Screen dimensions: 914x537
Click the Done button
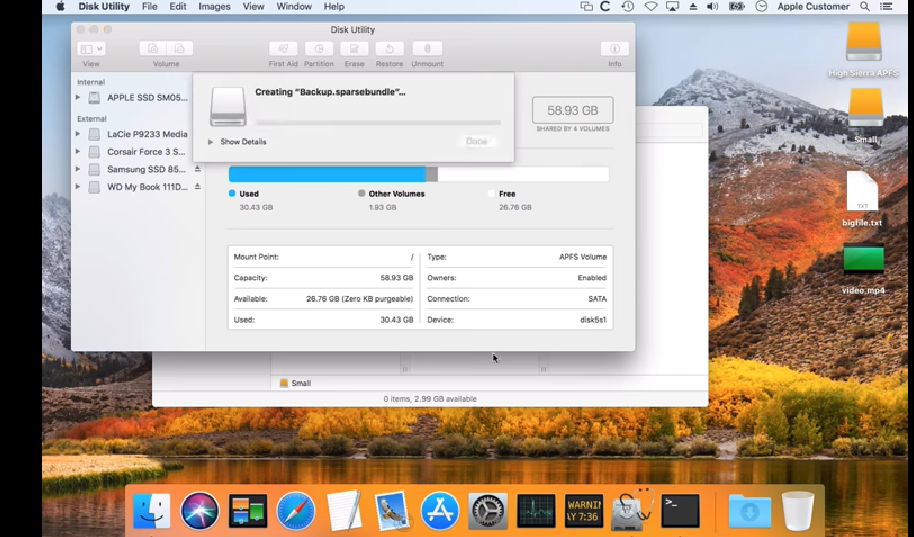(x=477, y=142)
